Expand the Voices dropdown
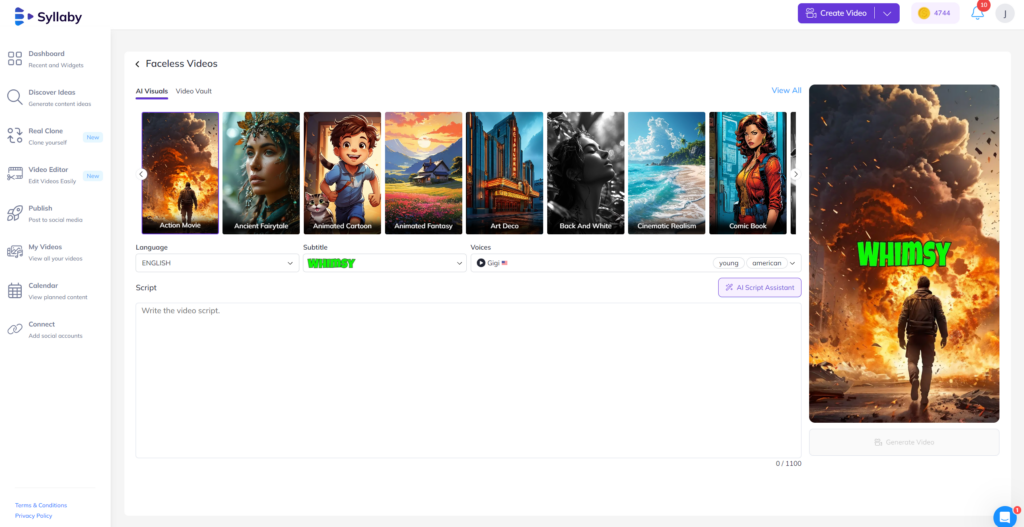Screen dimensions: 1024x527 tap(793, 263)
